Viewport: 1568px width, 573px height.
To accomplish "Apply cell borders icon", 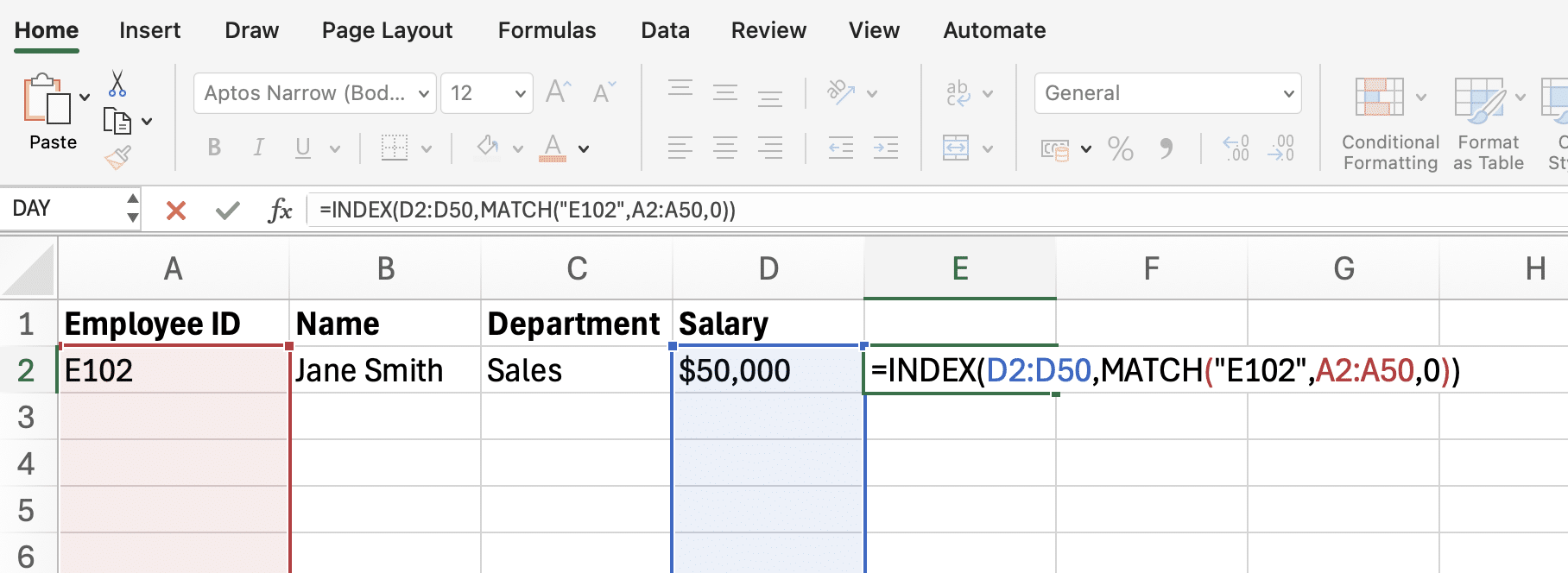I will pyautogui.click(x=395, y=148).
